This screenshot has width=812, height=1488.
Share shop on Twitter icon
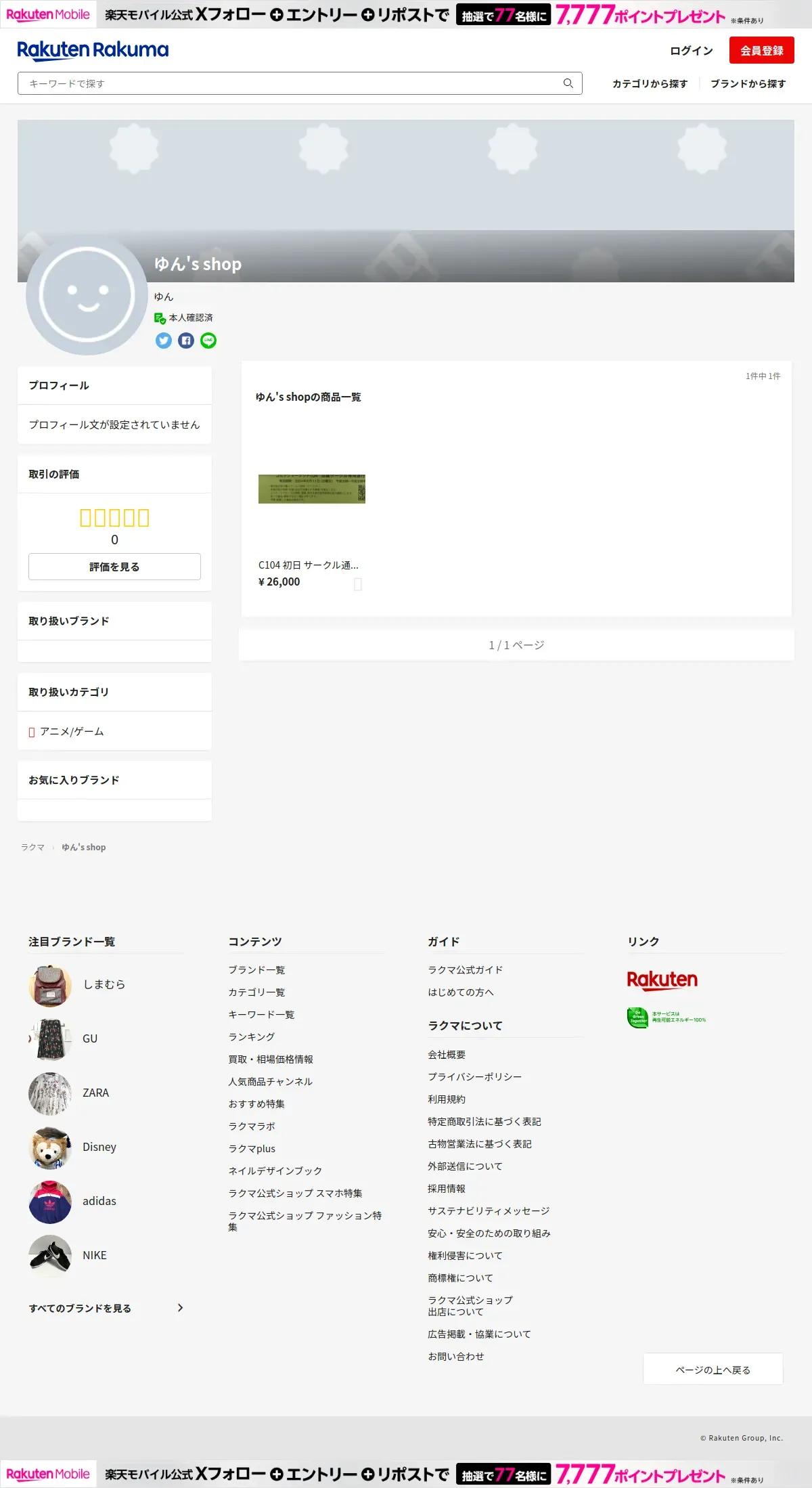click(164, 341)
